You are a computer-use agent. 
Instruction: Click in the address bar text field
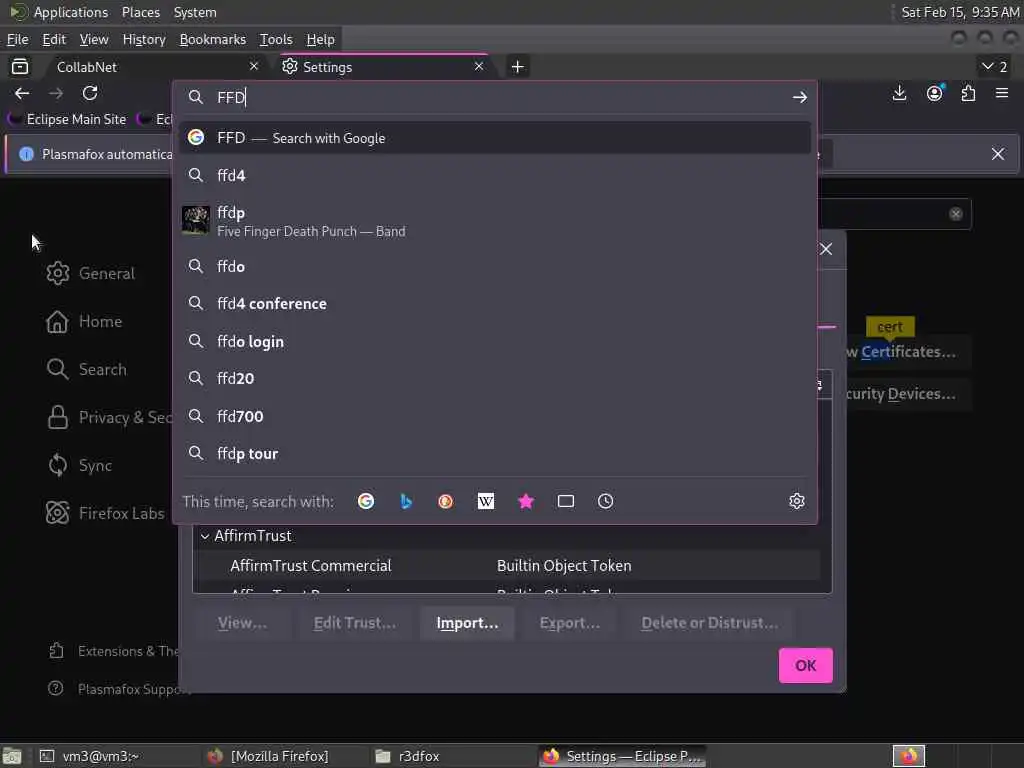[496, 97]
